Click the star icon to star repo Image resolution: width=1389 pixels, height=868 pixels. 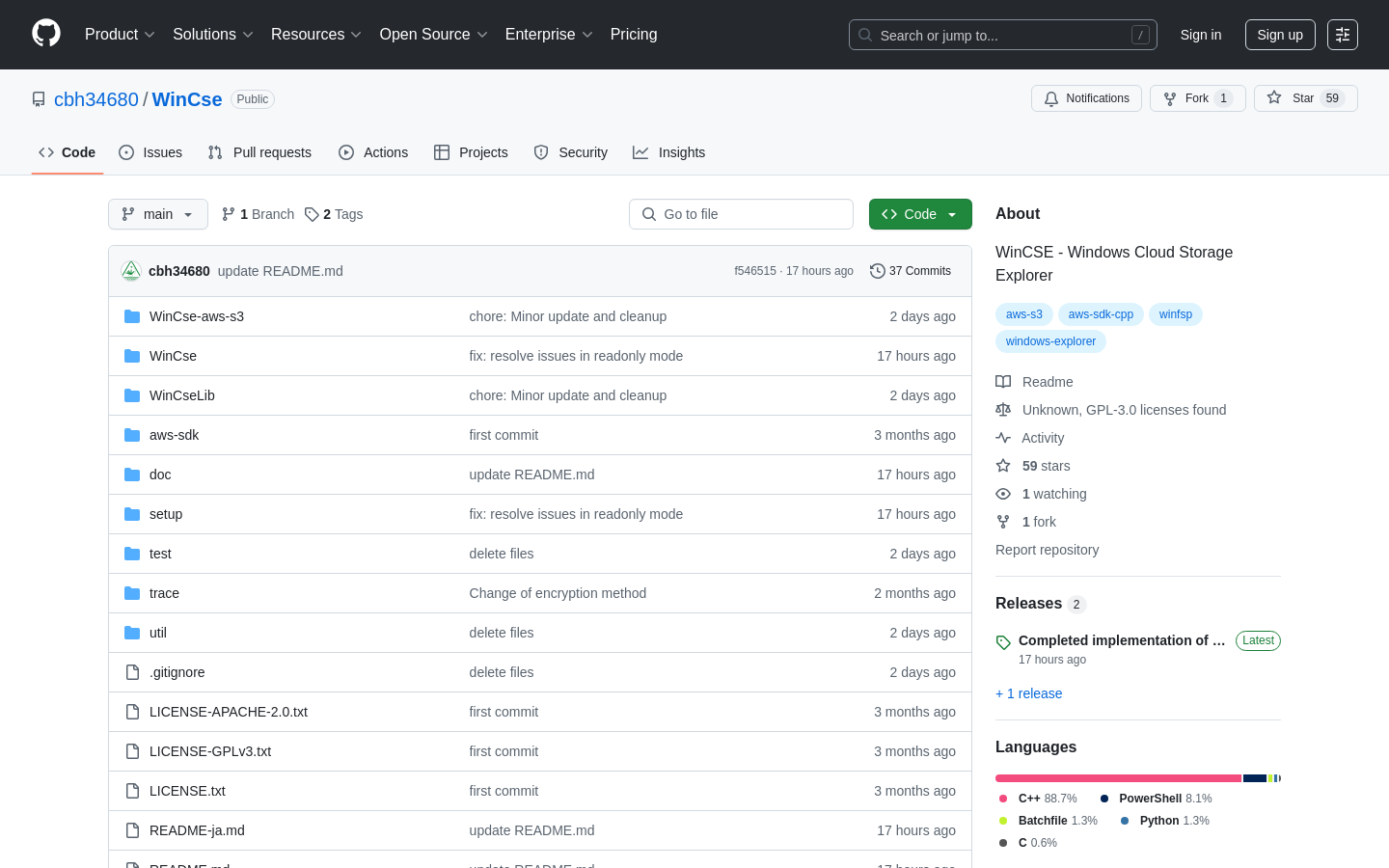point(1274,97)
